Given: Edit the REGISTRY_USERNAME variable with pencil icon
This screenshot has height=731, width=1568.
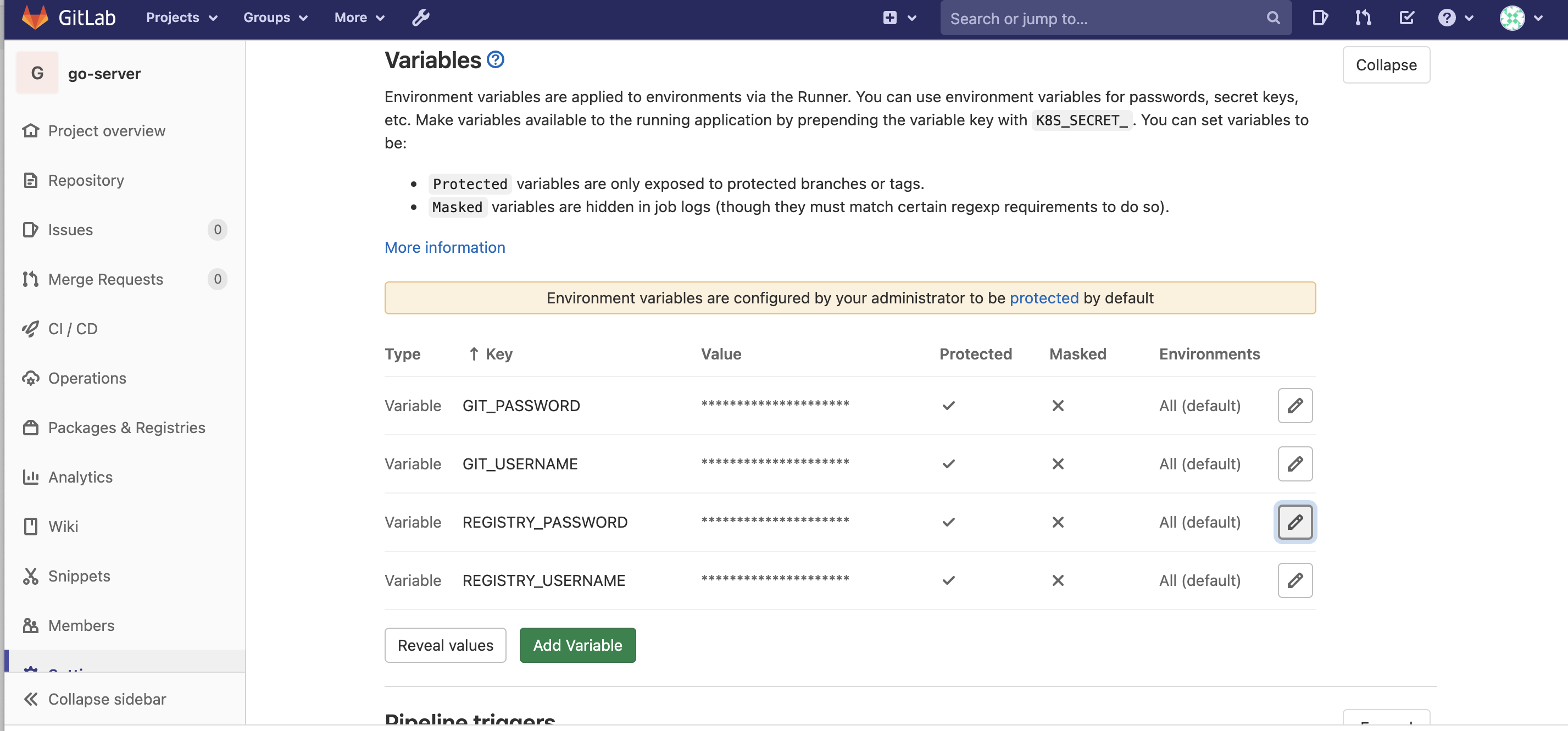Looking at the screenshot, I should coord(1295,580).
